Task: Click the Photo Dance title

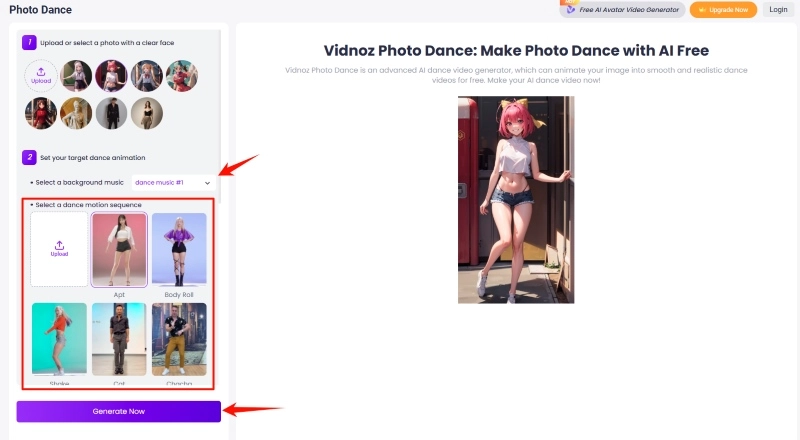Action: pos(40,10)
